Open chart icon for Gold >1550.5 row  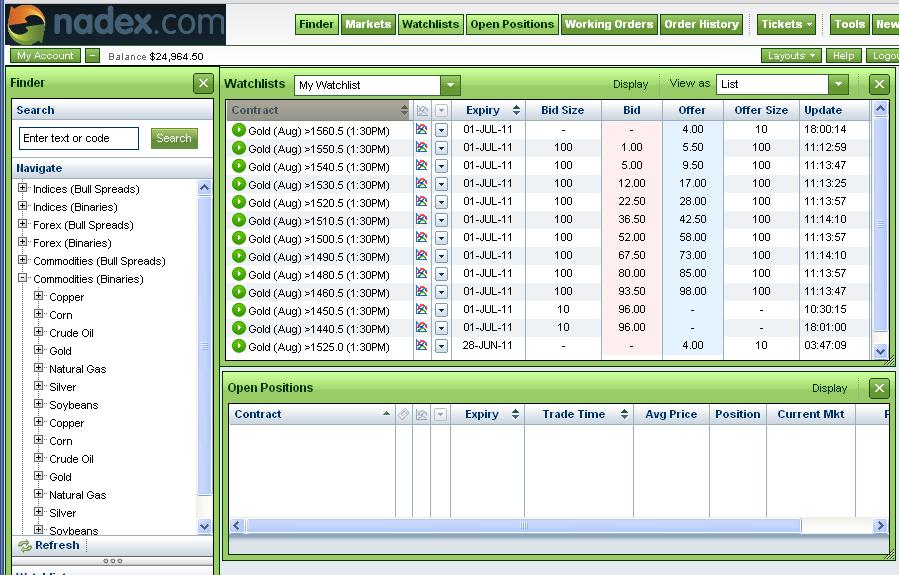[422, 148]
